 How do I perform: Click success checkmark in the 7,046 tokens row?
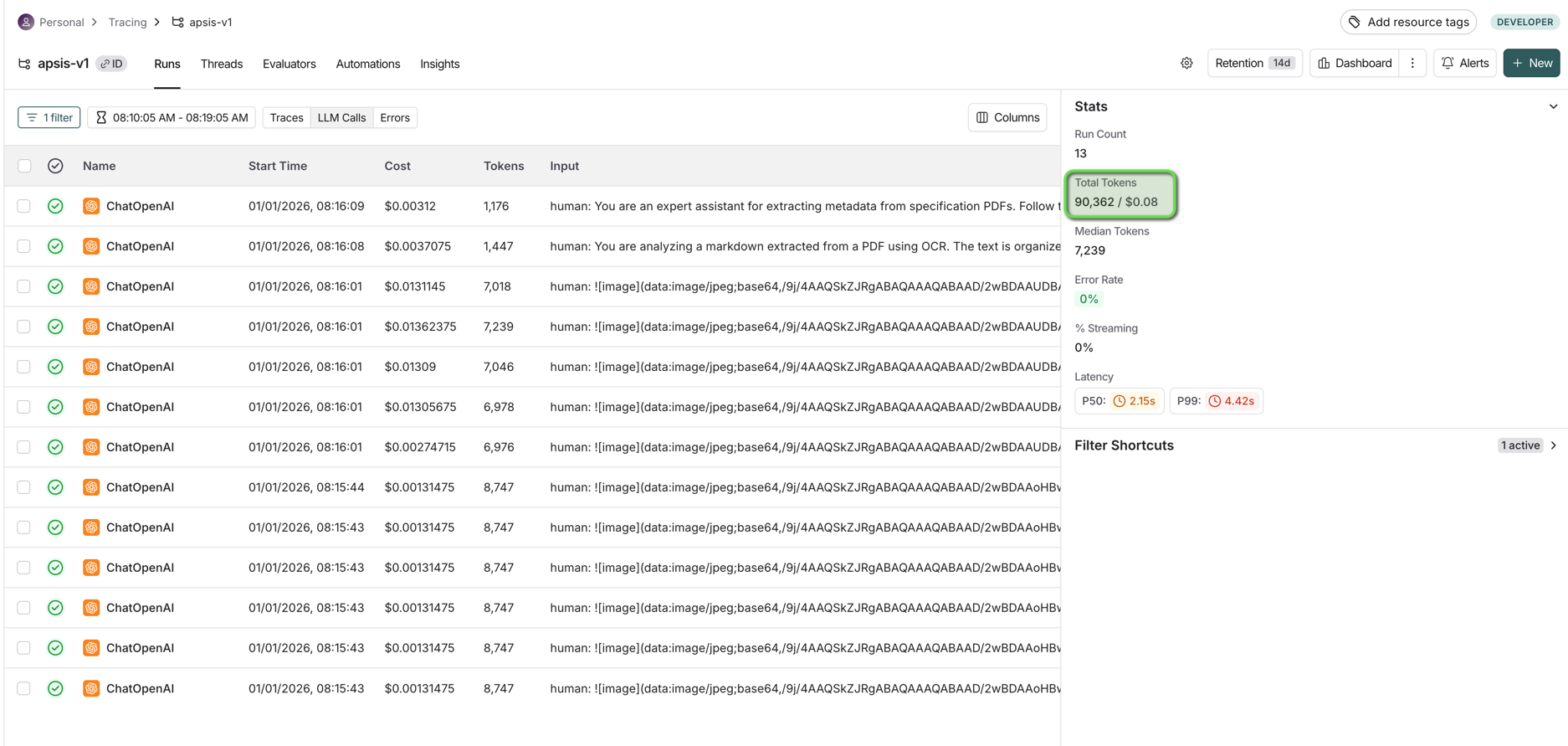[55, 367]
